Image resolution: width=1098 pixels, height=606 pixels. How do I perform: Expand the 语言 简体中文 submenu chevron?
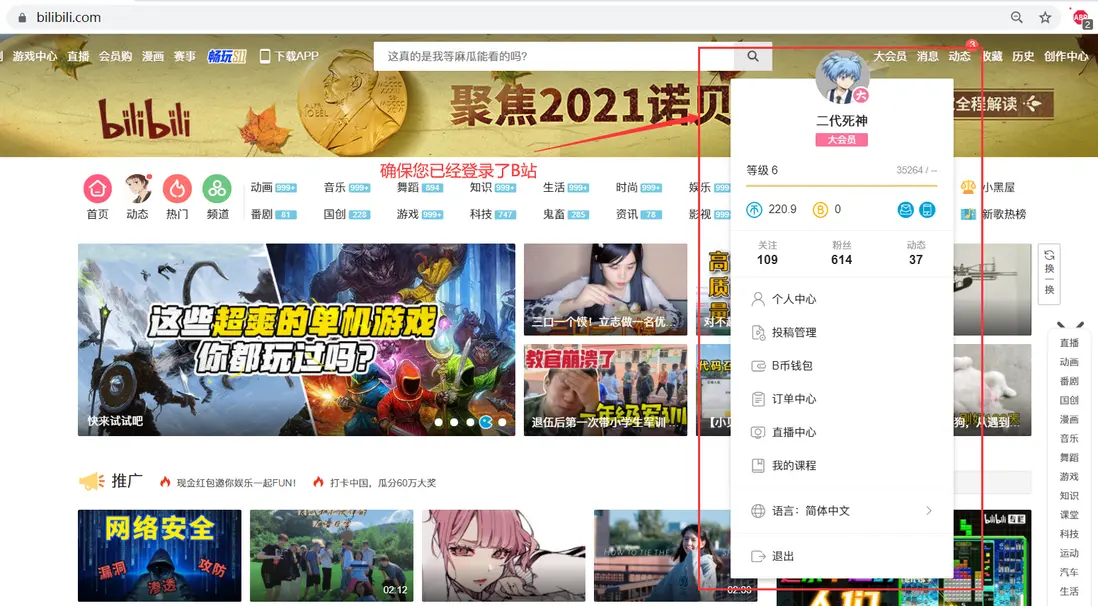[x=929, y=510]
